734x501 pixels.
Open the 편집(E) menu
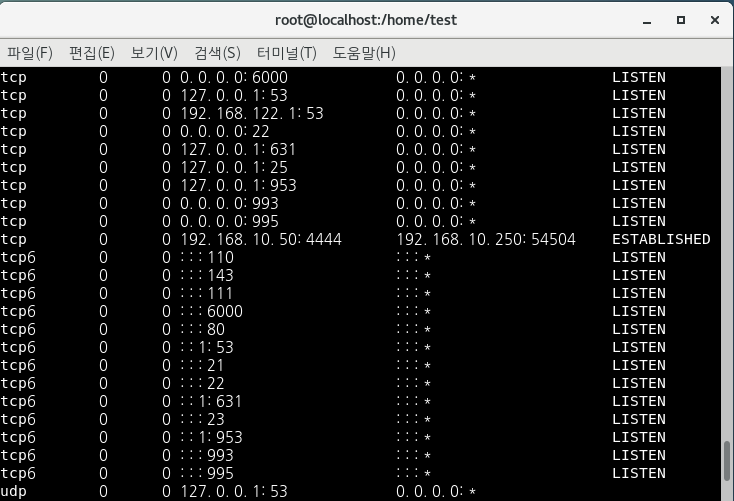(92, 53)
